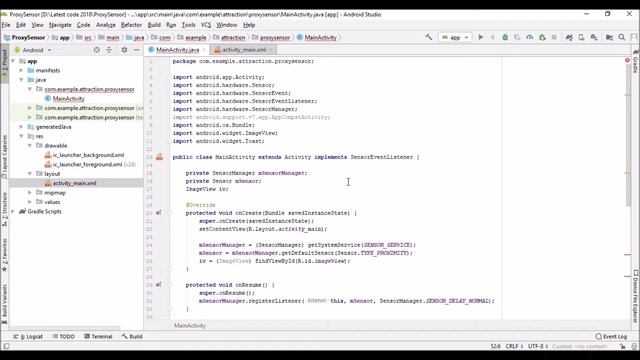640x360 pixels.
Task: Click the Collapse All icon in the Project panel
Action: [x=109, y=50]
